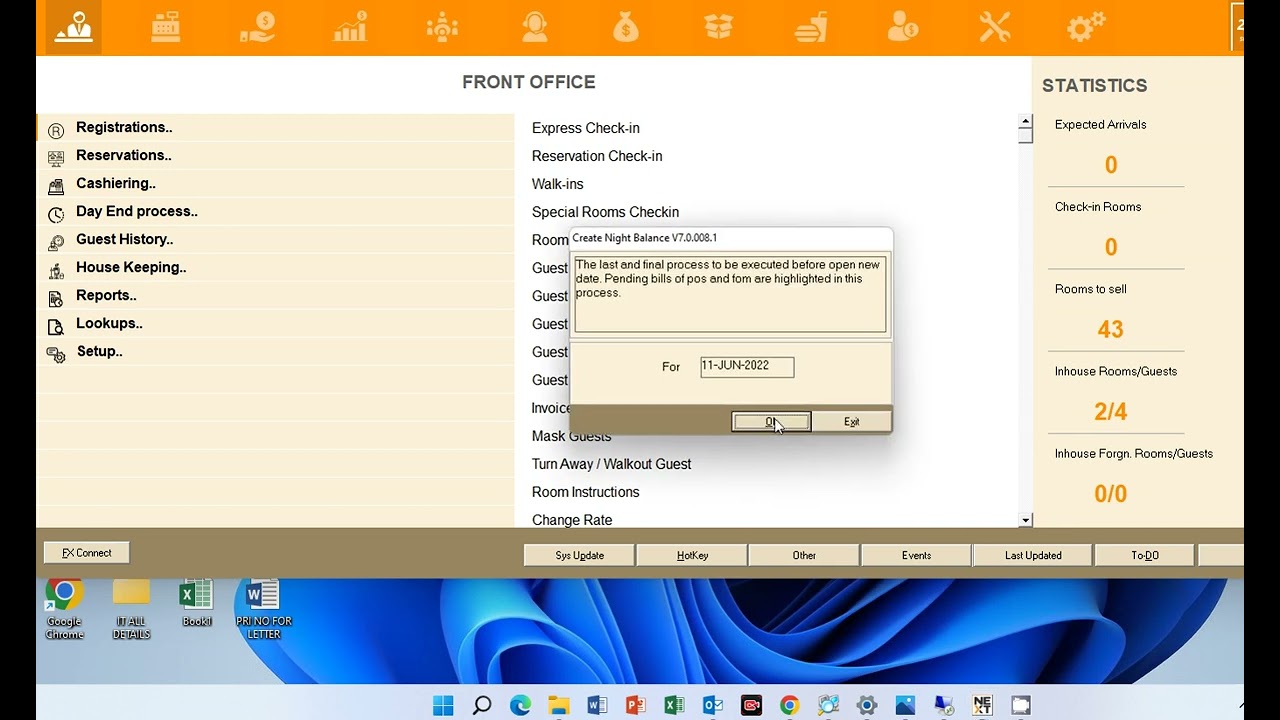The height and width of the screenshot is (720, 1280).
Task: Open the Lookups menu
Action: 109,323
